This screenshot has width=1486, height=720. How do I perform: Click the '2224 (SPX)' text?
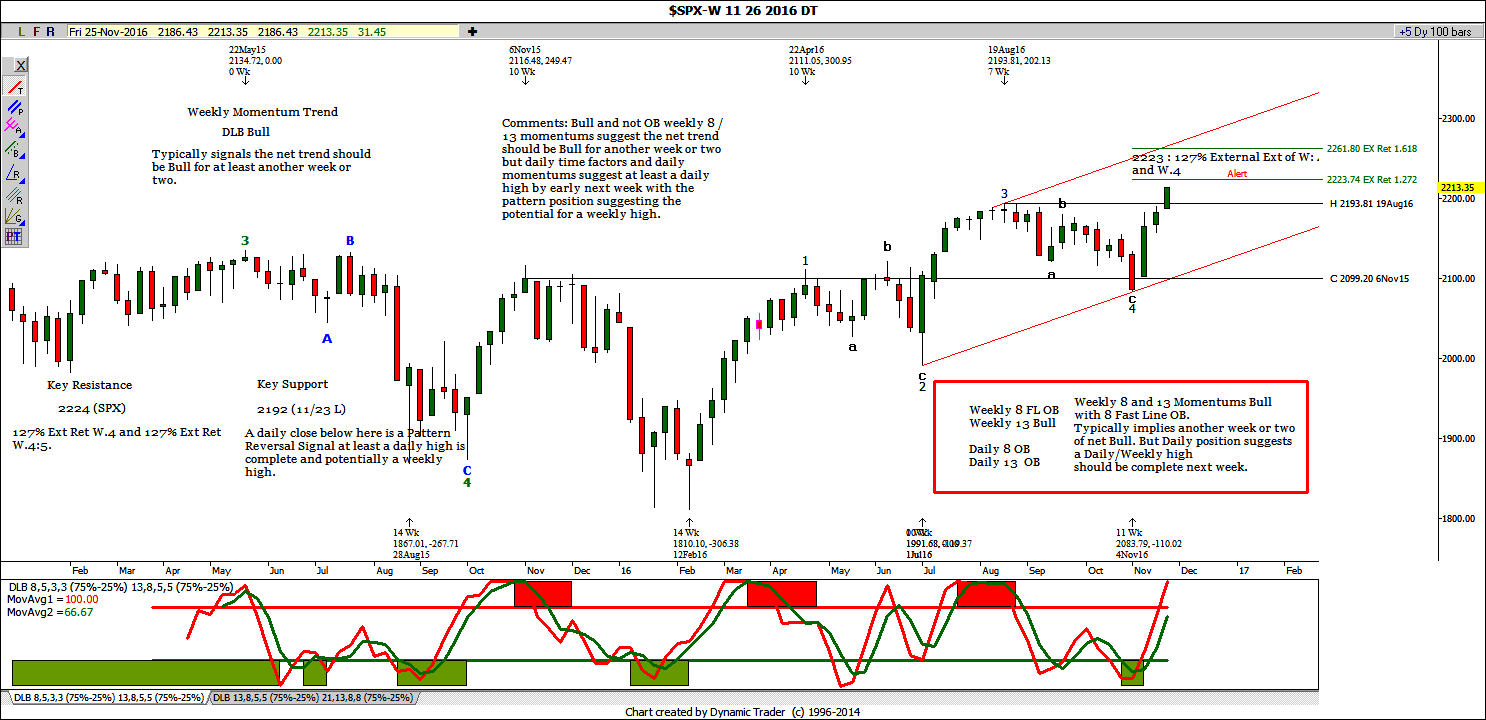(x=92, y=408)
